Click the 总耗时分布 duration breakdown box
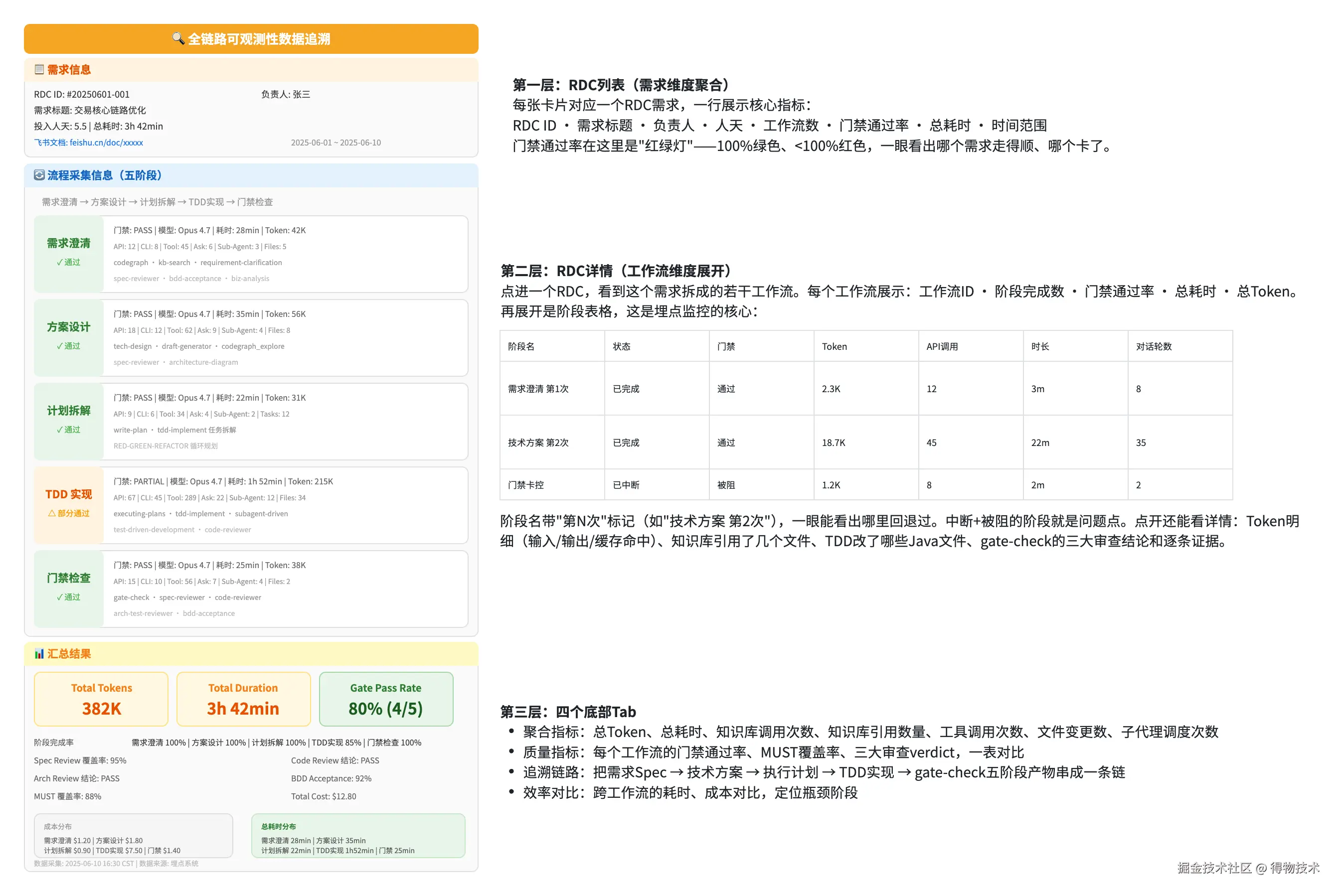The width and height of the screenshot is (1341, 896). pos(358,835)
